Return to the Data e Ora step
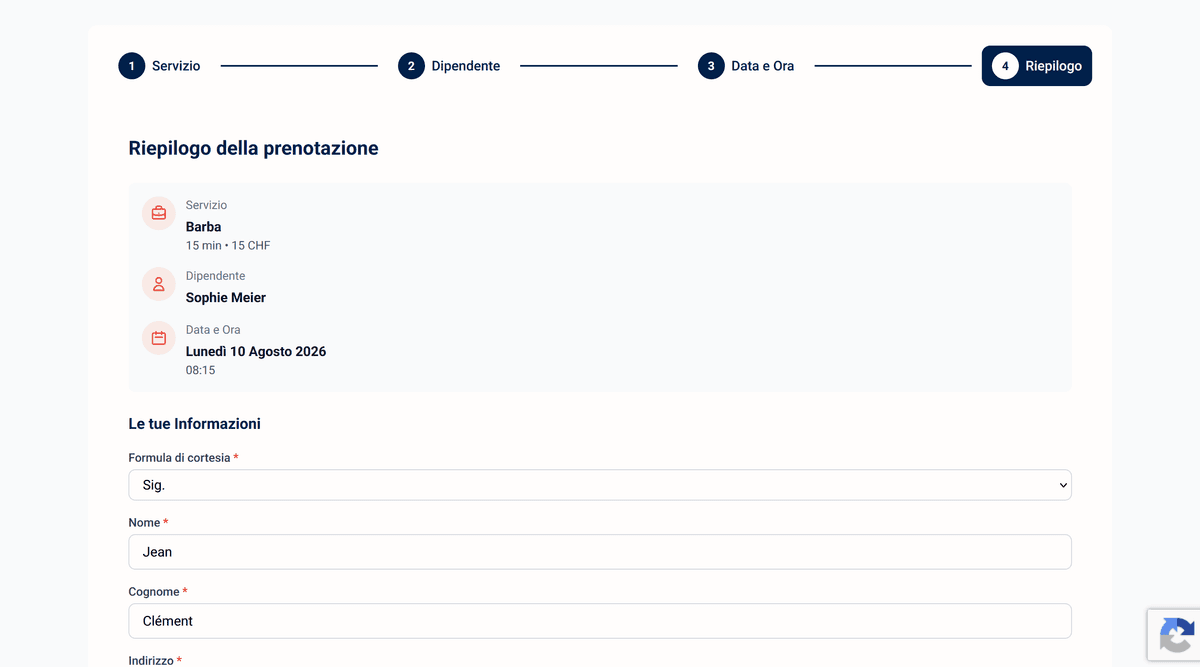The image size is (1200, 667). [x=746, y=66]
